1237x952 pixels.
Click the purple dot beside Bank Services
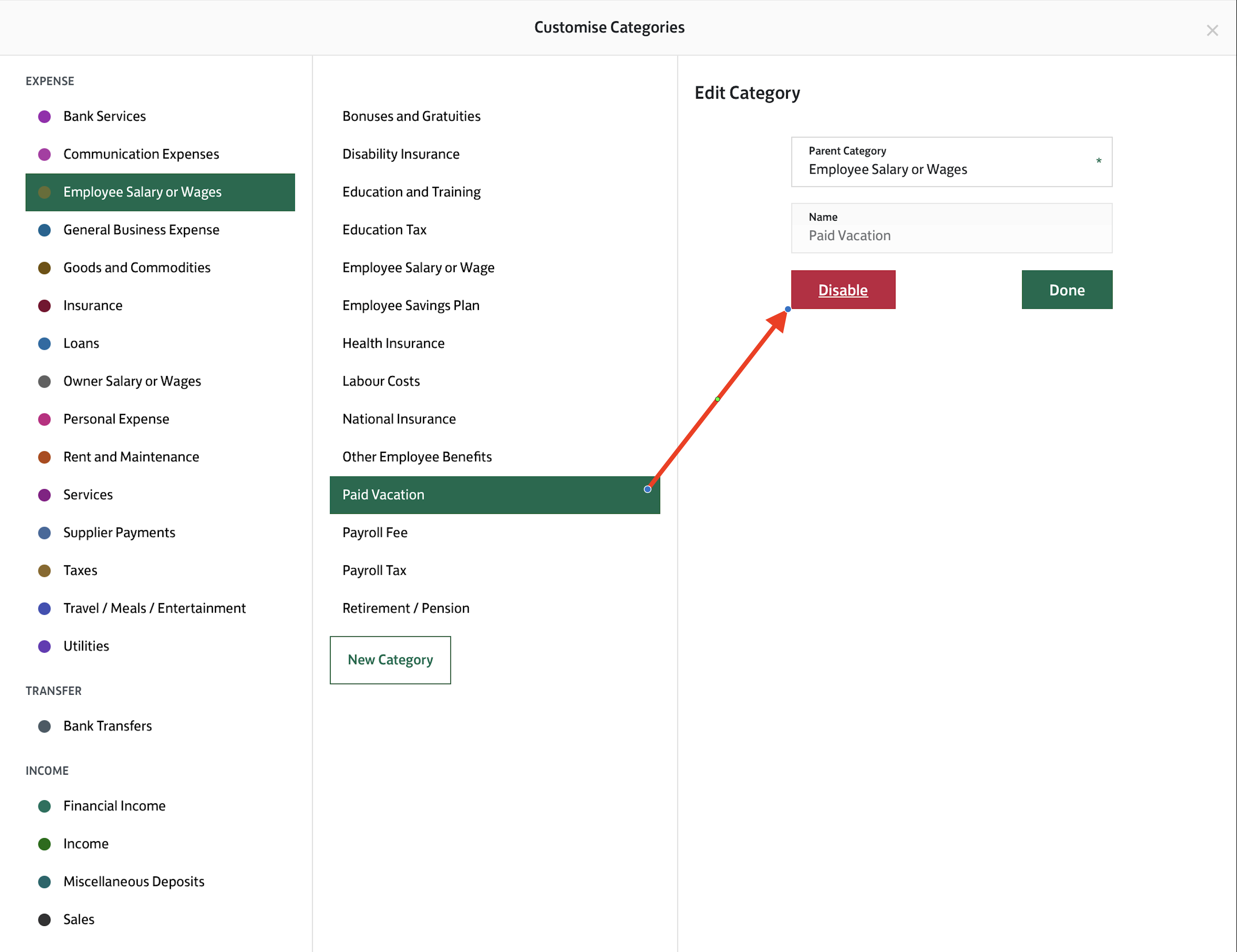coord(44,117)
